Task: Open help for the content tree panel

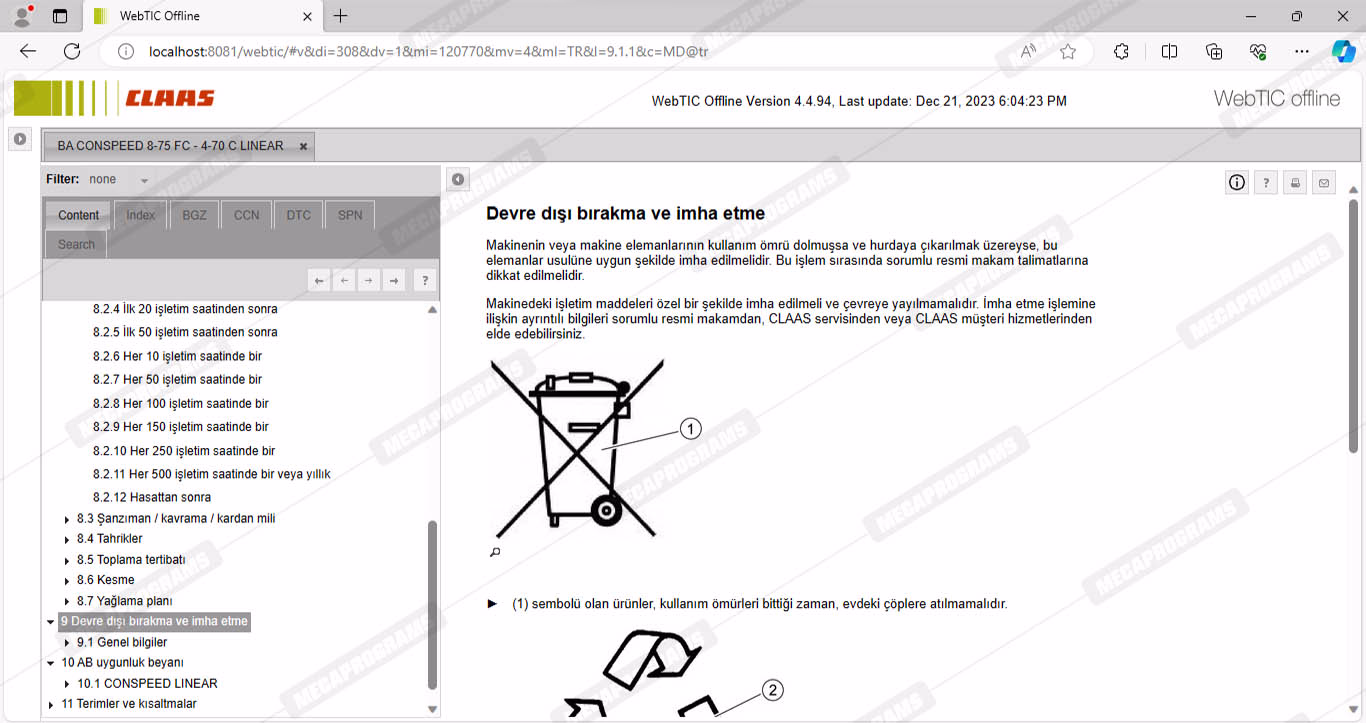Action: [x=425, y=281]
